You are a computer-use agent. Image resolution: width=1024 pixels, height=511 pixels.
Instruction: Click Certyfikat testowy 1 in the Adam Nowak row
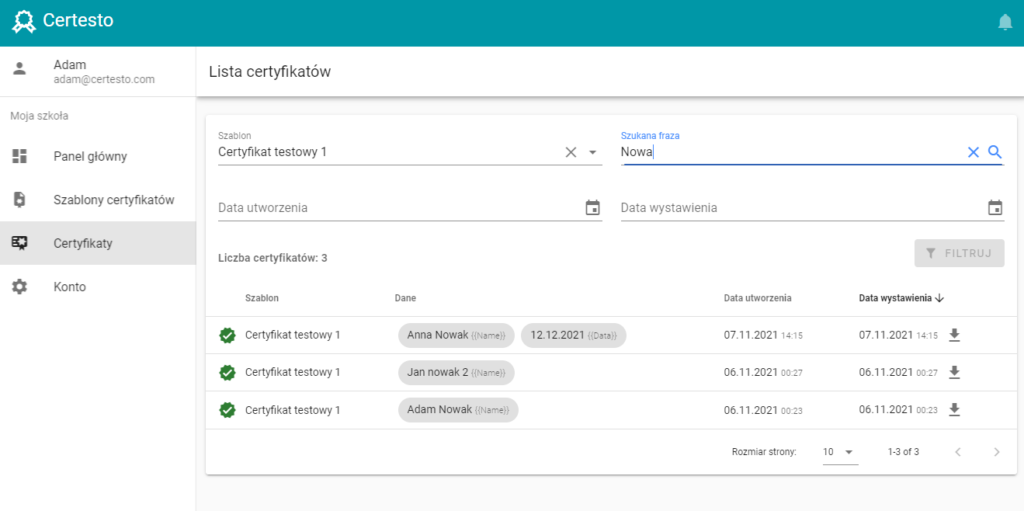293,410
